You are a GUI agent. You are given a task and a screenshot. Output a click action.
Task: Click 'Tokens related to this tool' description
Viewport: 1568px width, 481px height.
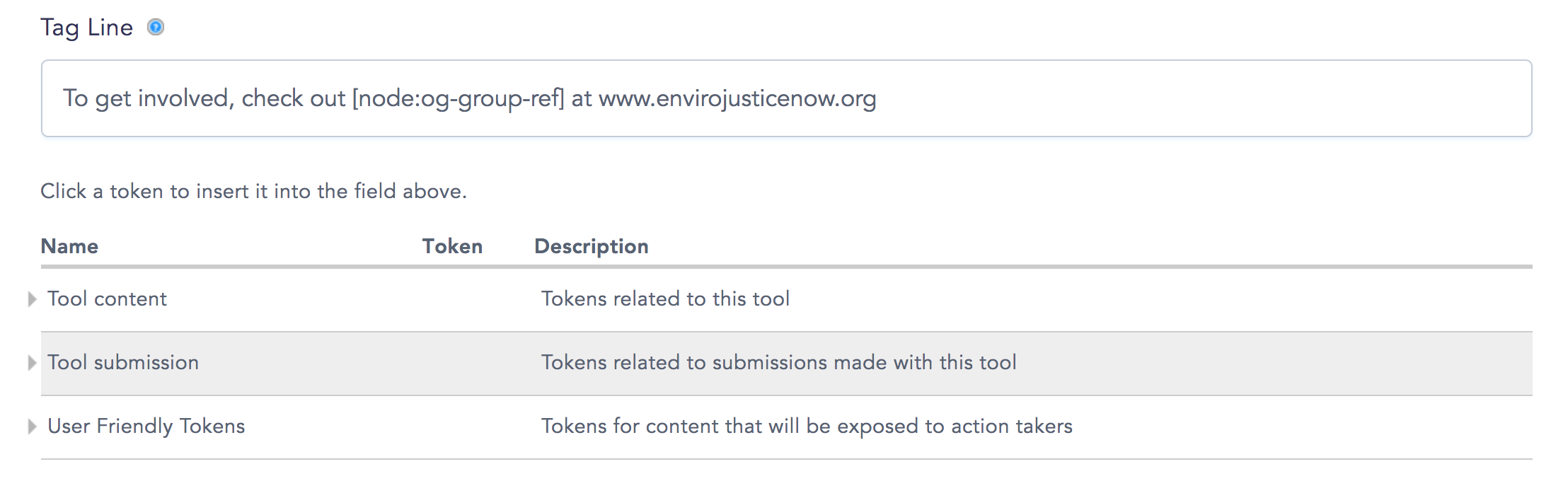[665, 299]
